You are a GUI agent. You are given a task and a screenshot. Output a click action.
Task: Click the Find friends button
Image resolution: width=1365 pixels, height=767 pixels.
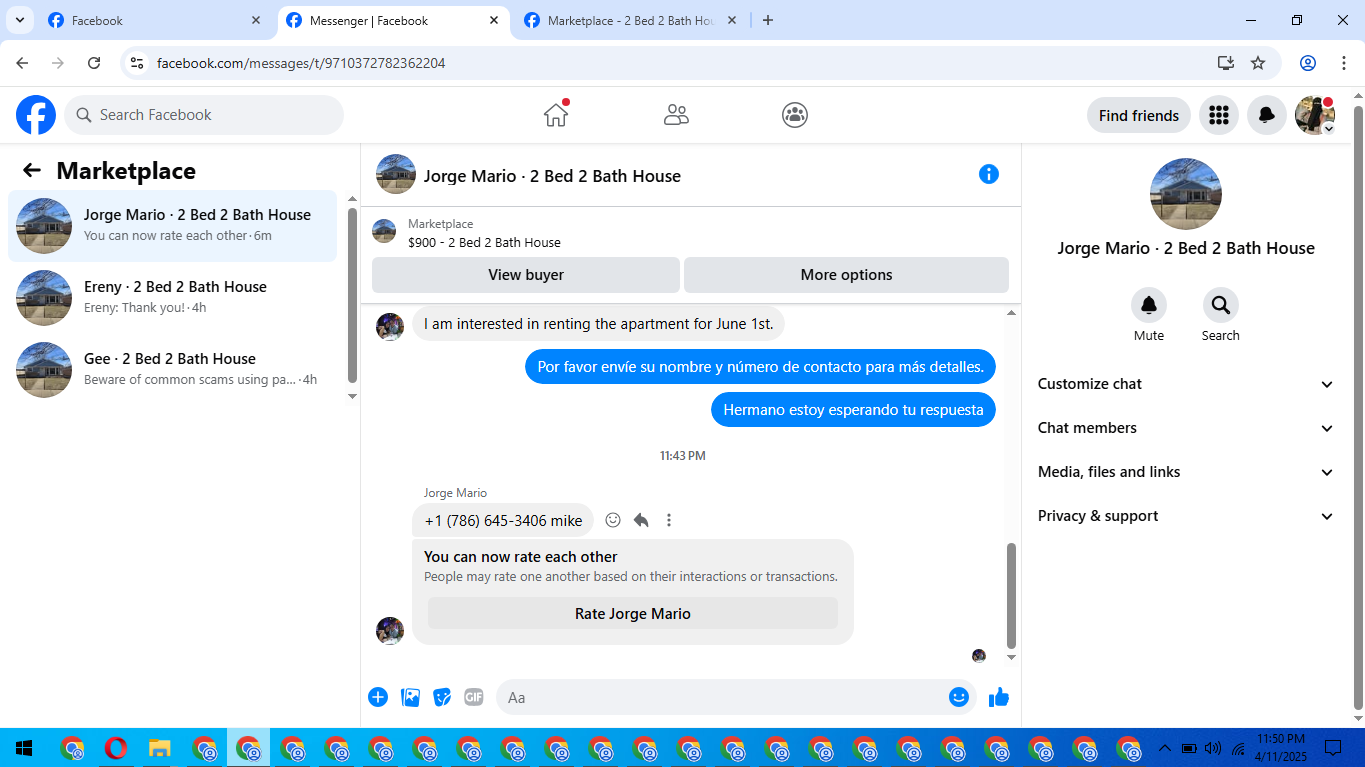[1139, 115]
